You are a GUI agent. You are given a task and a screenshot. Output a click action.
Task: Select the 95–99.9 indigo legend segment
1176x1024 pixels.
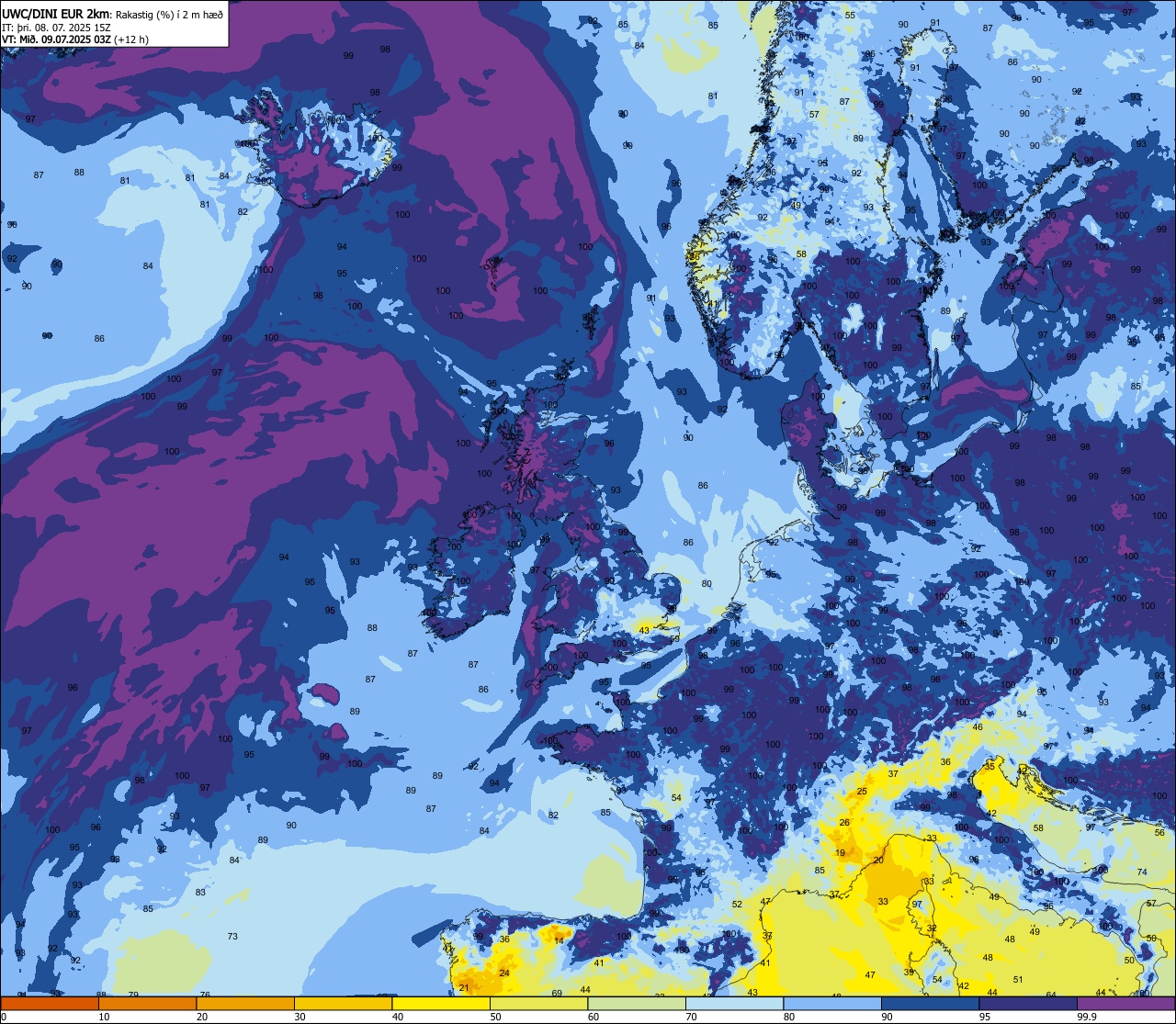click(x=1028, y=1003)
